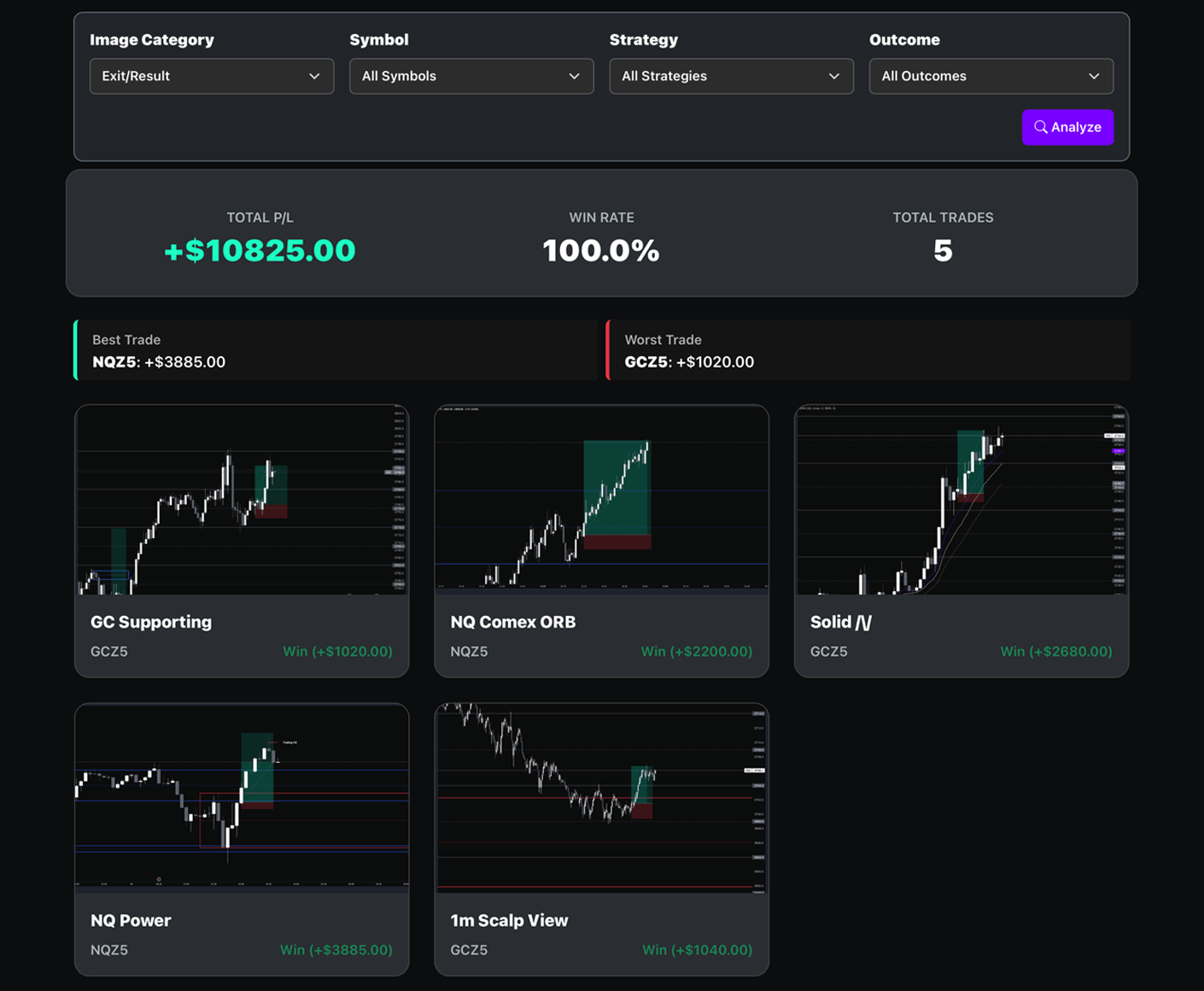This screenshot has height=991, width=1204.
Task: Click the chevron on the Outcome dropdown
Action: tap(1094, 76)
